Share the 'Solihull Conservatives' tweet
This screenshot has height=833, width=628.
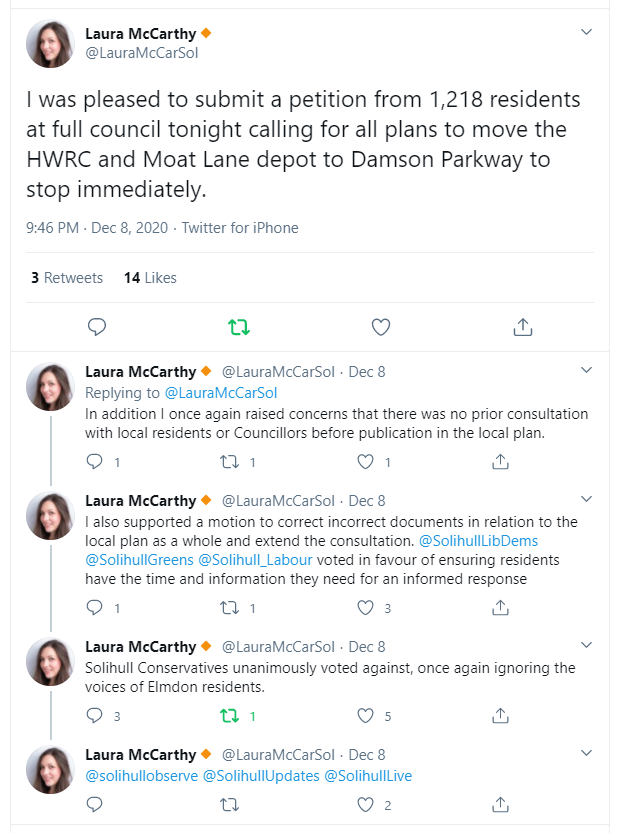click(x=500, y=716)
